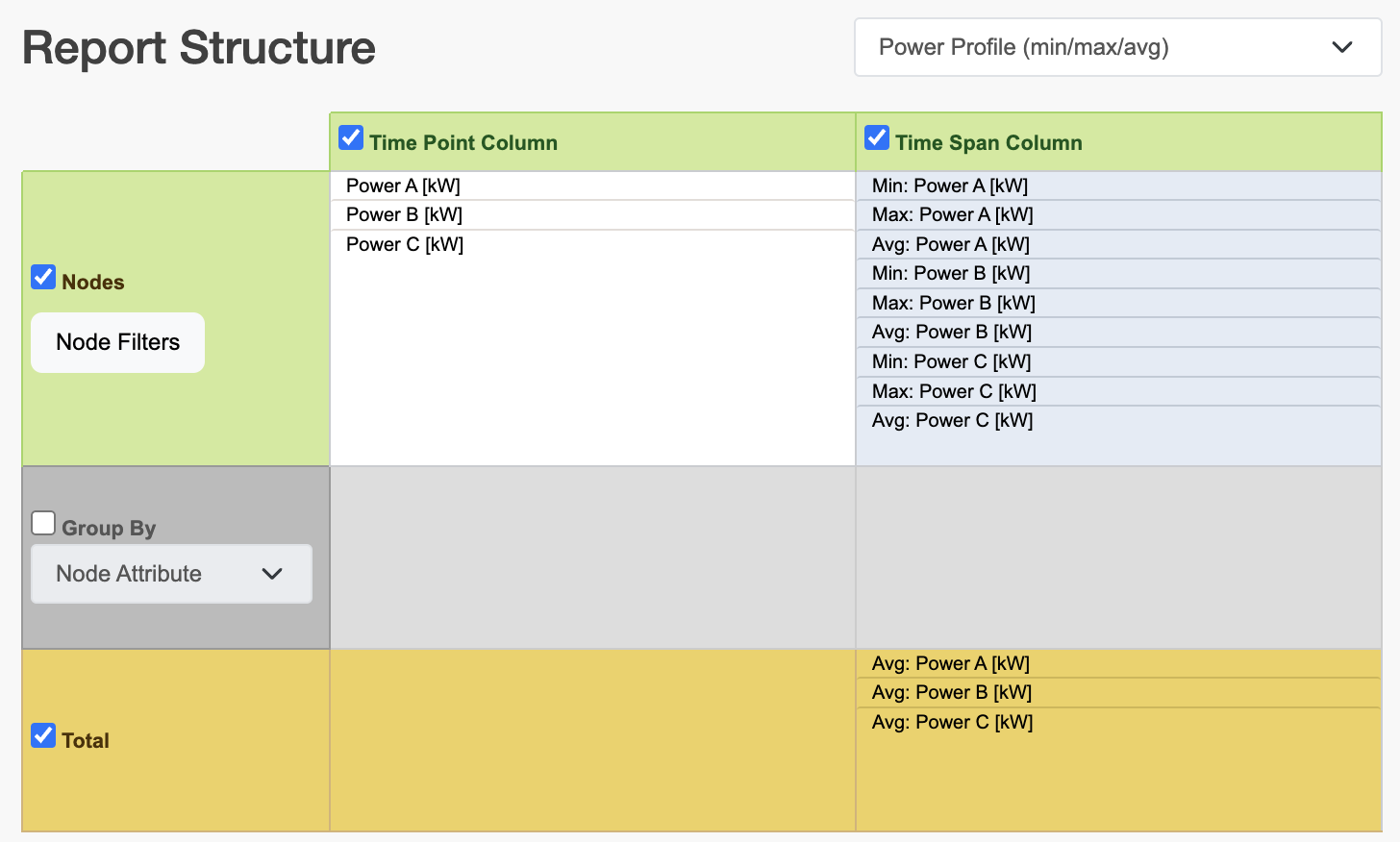Viewport: 1400px width, 842px height.
Task: Uncheck the Time Point Column checkbox
Action: [351, 138]
